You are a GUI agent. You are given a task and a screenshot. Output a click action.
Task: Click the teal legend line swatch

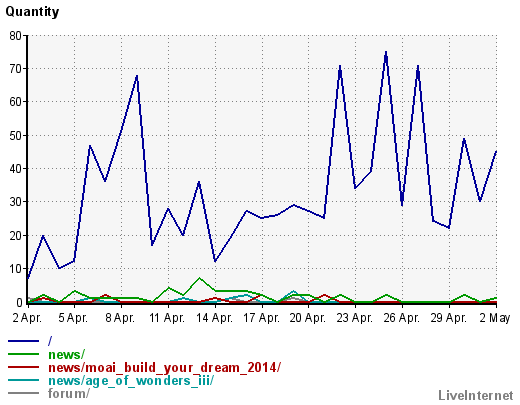point(23,380)
